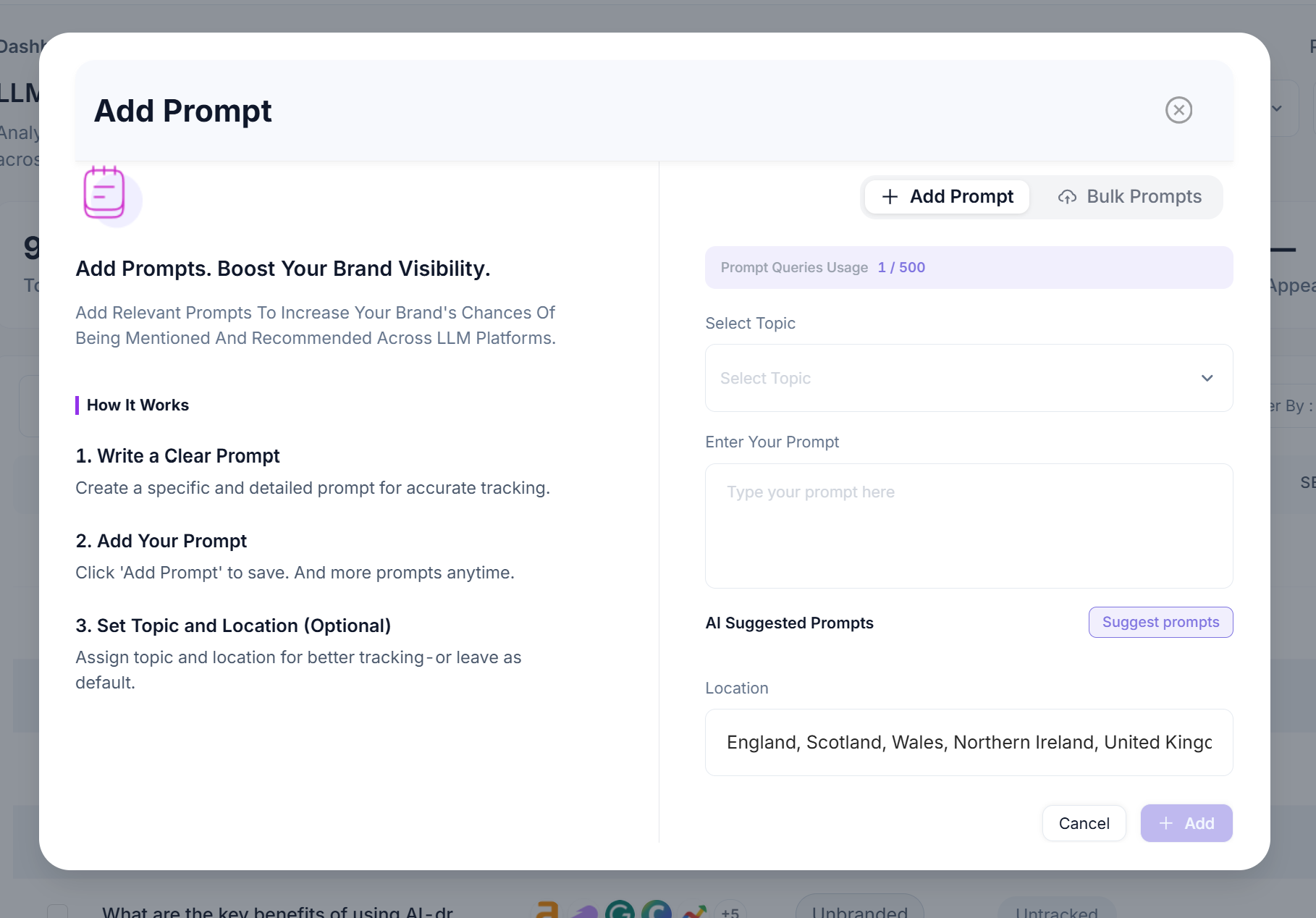Screen dimensions: 1316x918
Task: Click the pink notepad icon
Action: click(105, 193)
